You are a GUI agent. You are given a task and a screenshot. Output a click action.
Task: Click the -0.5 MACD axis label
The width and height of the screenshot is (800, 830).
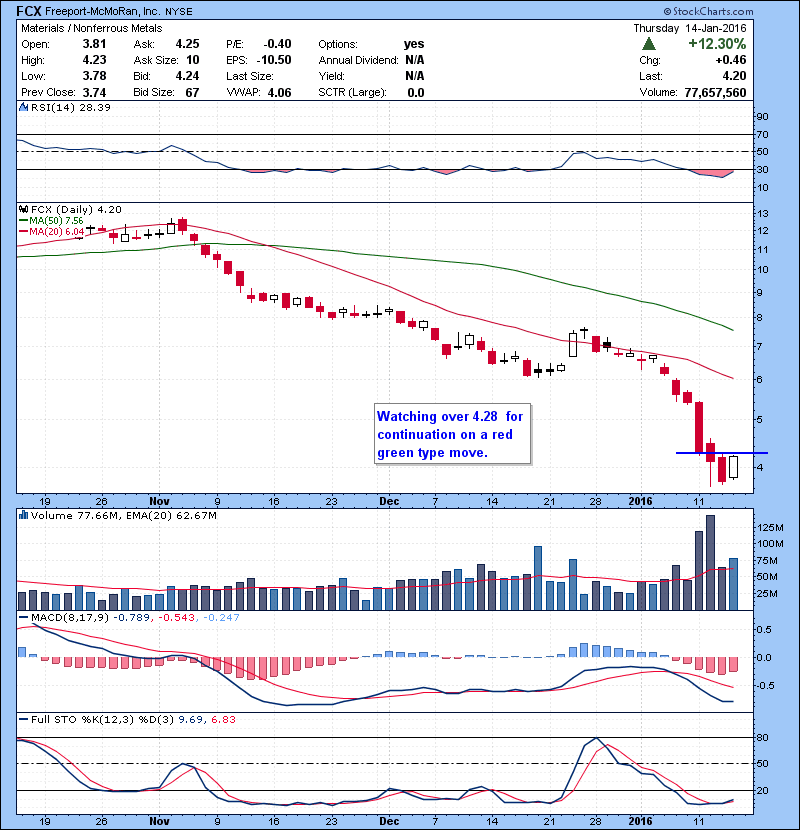766,685
